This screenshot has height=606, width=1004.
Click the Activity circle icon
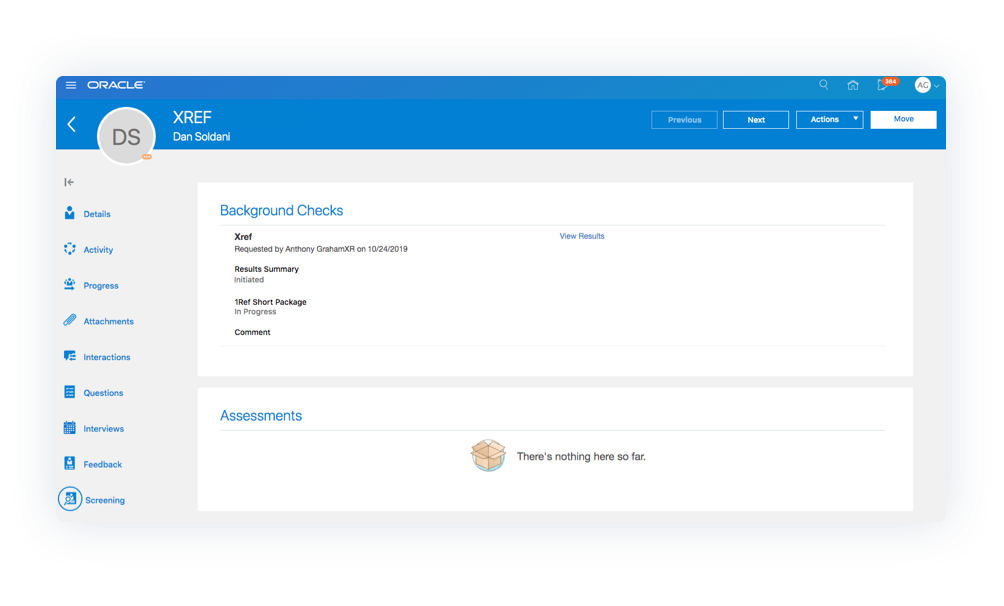coord(69,249)
